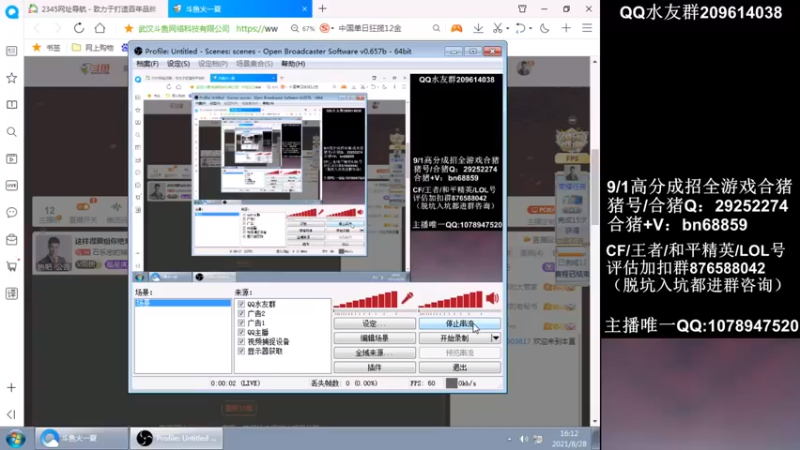Reload the current browser page
This screenshot has width=800, height=450.
coord(79,29)
